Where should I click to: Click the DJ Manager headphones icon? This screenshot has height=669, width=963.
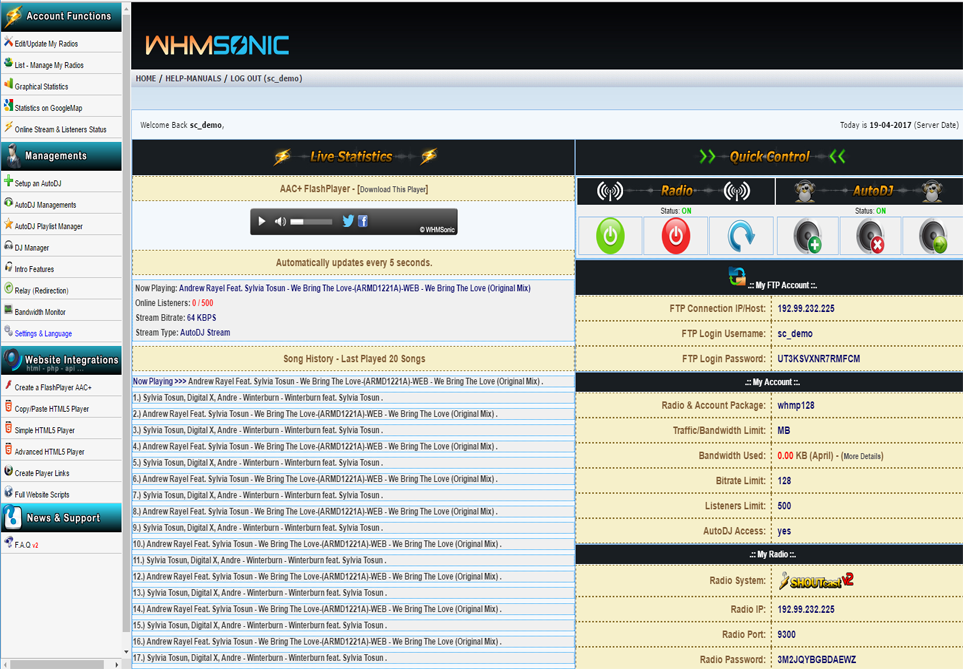tap(9, 246)
